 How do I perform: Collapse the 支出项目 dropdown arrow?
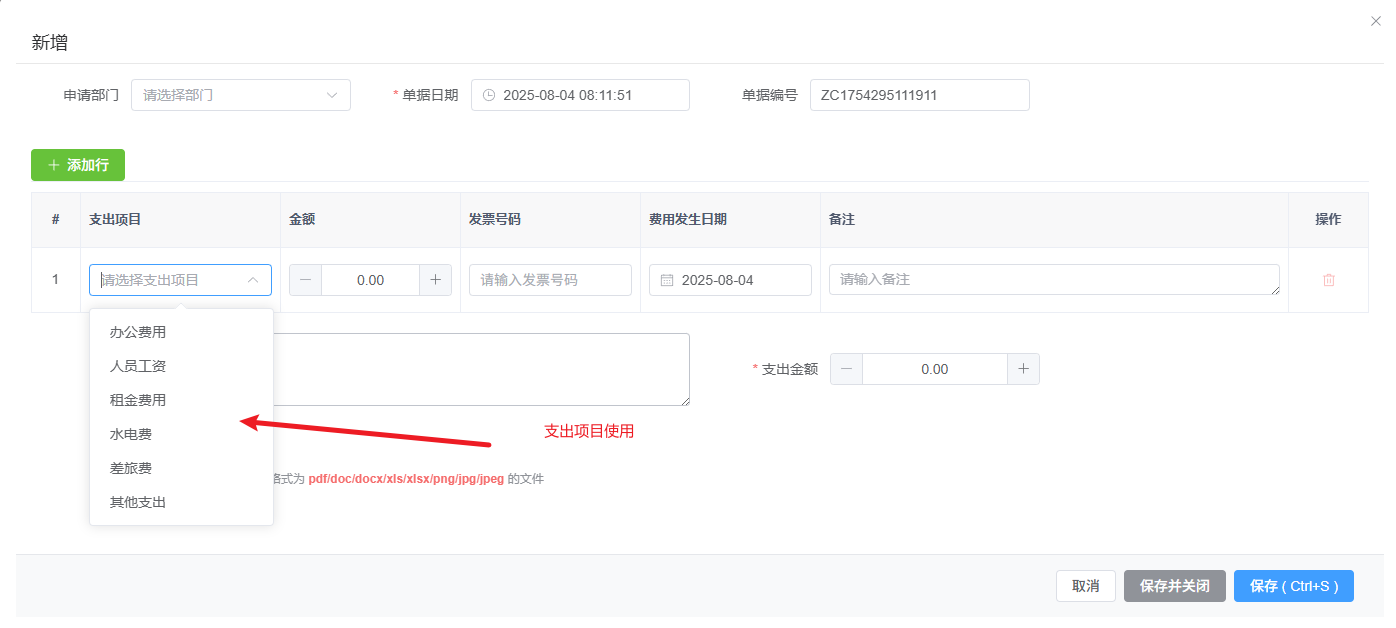coord(253,280)
